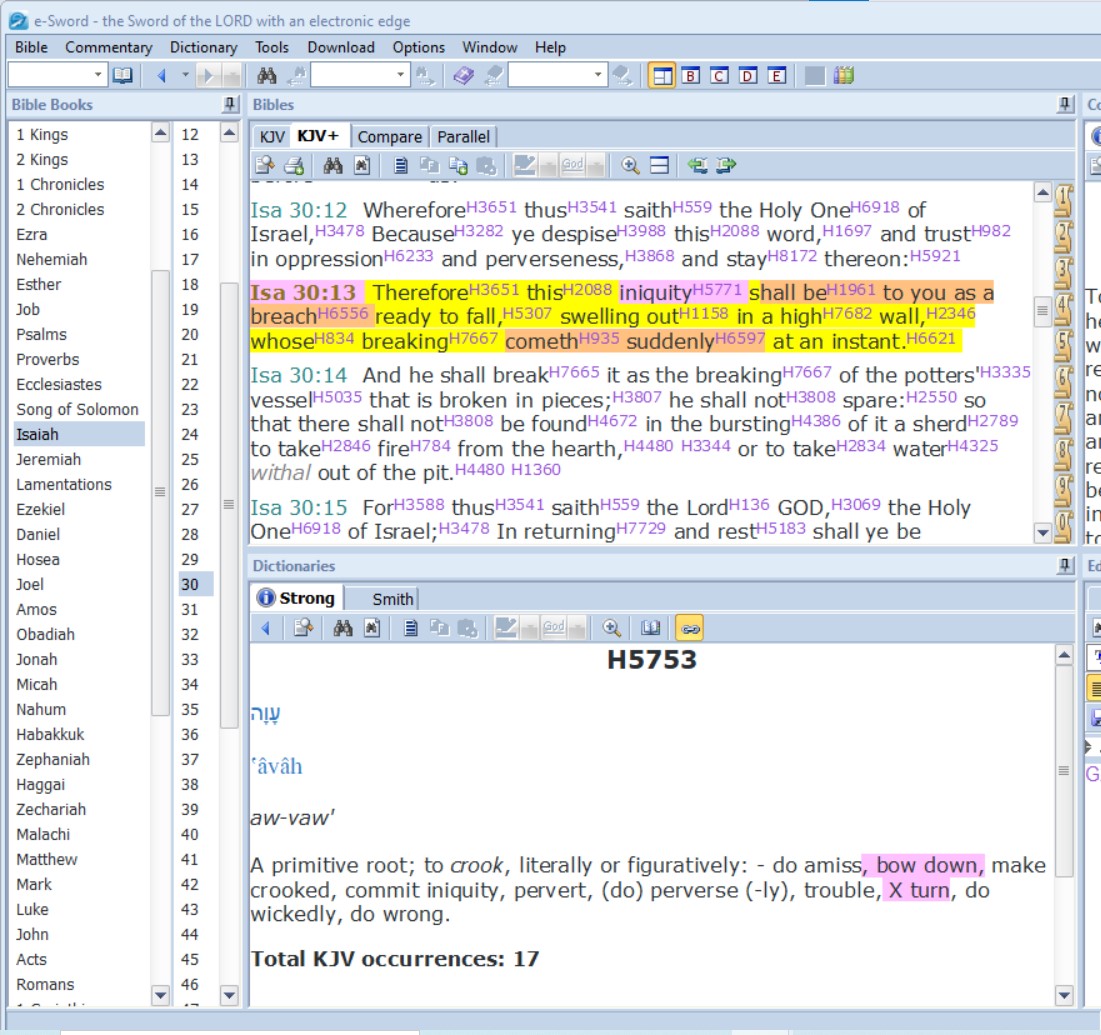
Task: Click the Bible lookup open-book icon
Action: 122,75
